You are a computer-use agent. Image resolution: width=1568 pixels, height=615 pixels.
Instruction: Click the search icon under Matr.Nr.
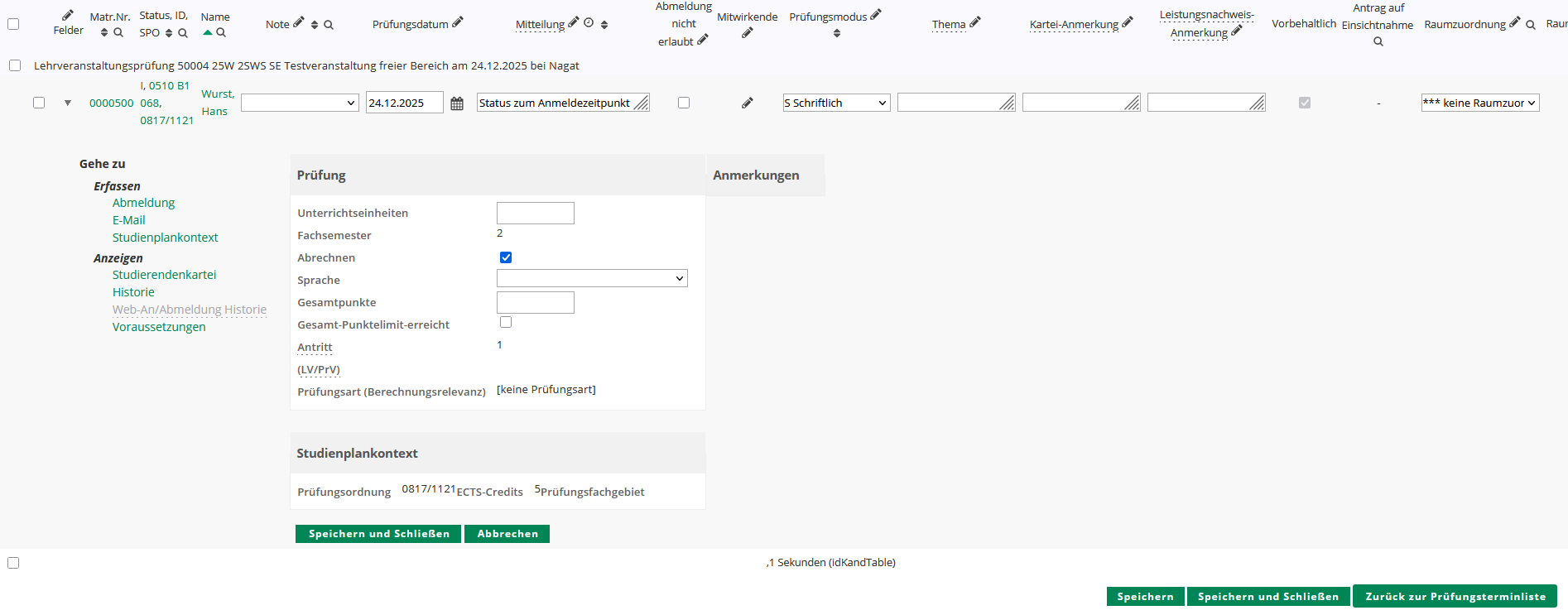click(118, 33)
